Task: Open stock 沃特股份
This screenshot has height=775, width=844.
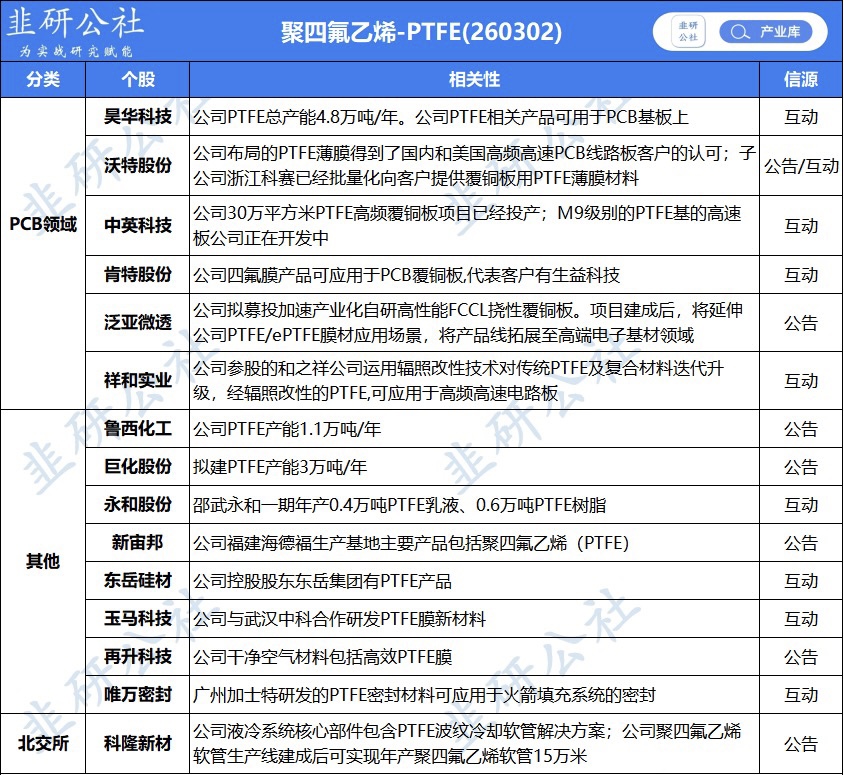Action: [x=138, y=166]
